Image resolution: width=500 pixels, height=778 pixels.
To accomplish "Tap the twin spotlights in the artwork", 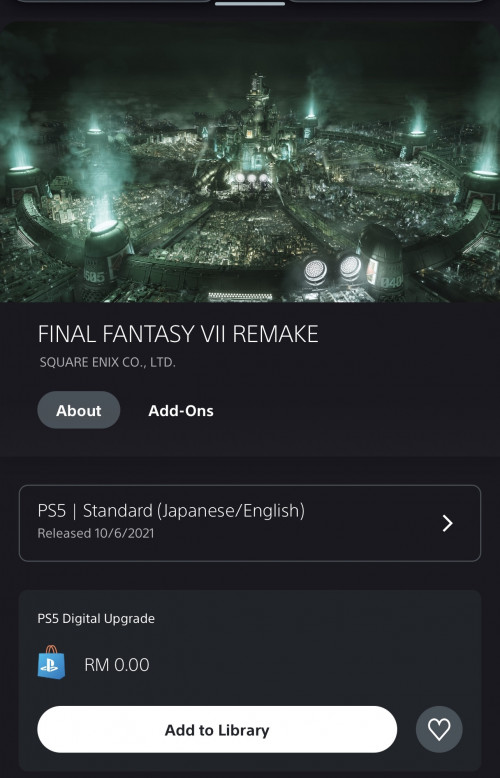I will click(333, 269).
